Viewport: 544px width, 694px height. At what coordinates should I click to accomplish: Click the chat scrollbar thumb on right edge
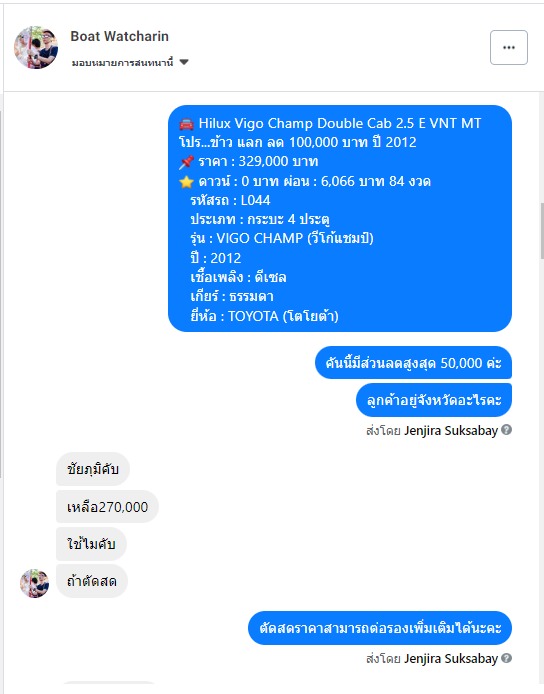(542, 231)
